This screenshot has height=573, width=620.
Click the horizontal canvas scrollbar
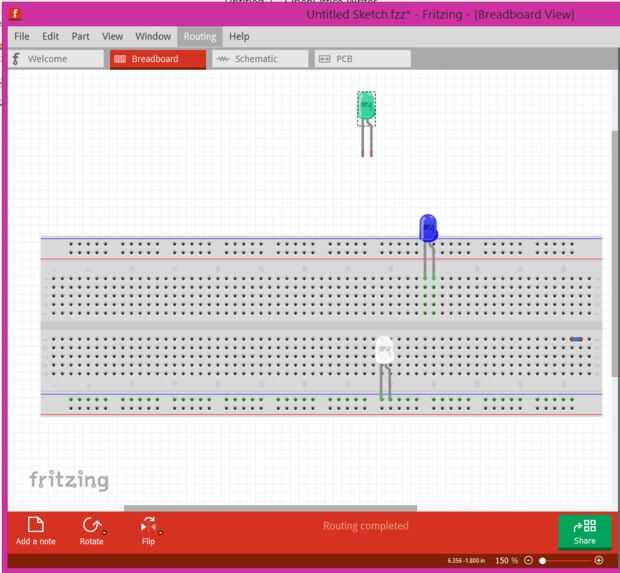coord(270,508)
